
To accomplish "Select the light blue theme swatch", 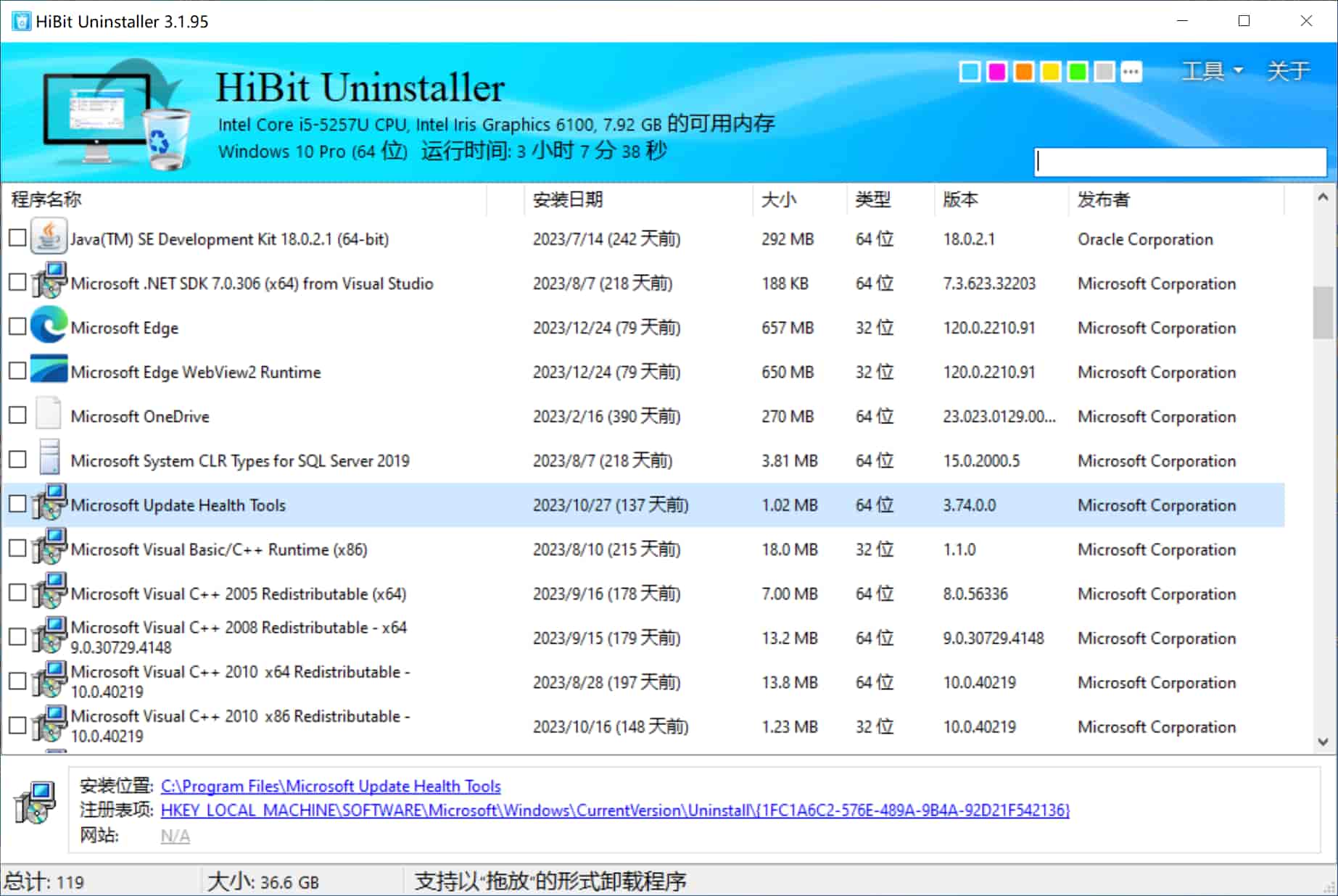I will tap(970, 72).
